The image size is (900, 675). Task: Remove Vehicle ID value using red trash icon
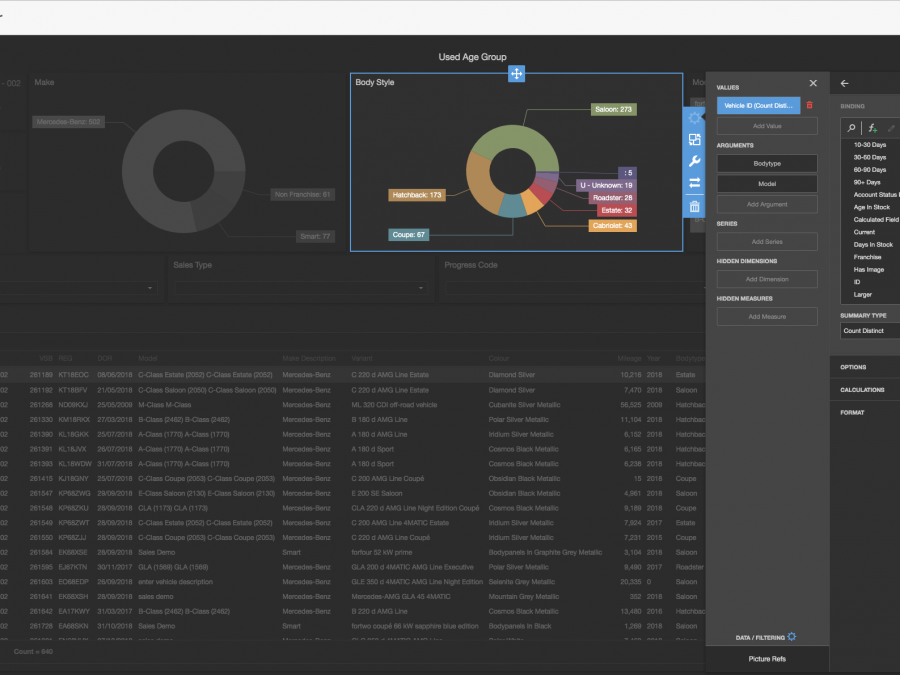point(808,104)
